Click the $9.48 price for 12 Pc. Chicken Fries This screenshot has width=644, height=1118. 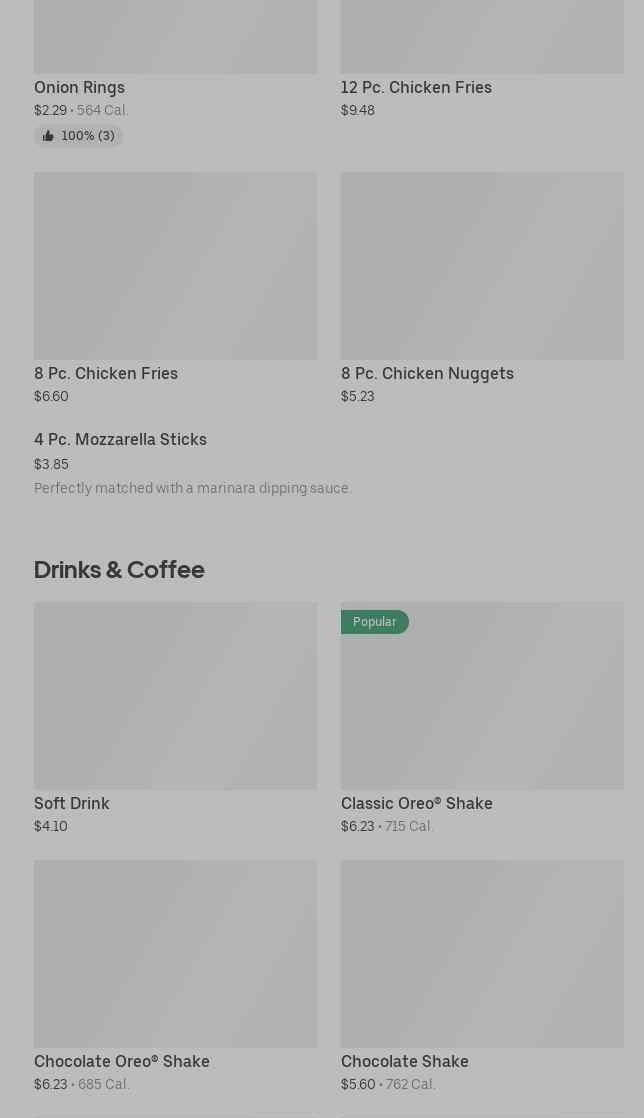click(358, 111)
